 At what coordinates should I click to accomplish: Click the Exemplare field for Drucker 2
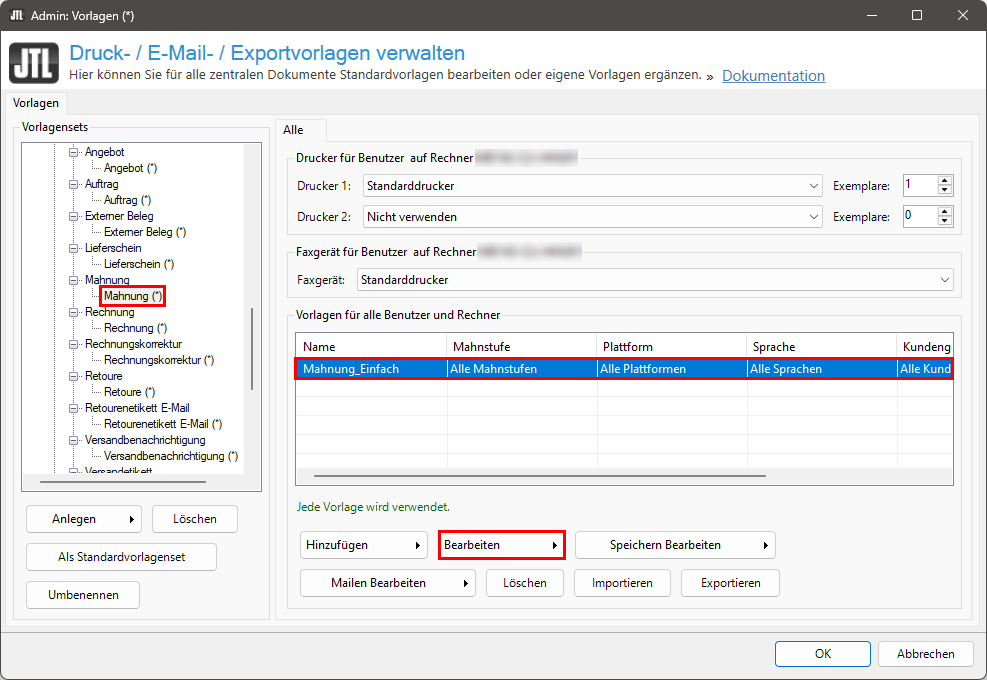tap(920, 217)
